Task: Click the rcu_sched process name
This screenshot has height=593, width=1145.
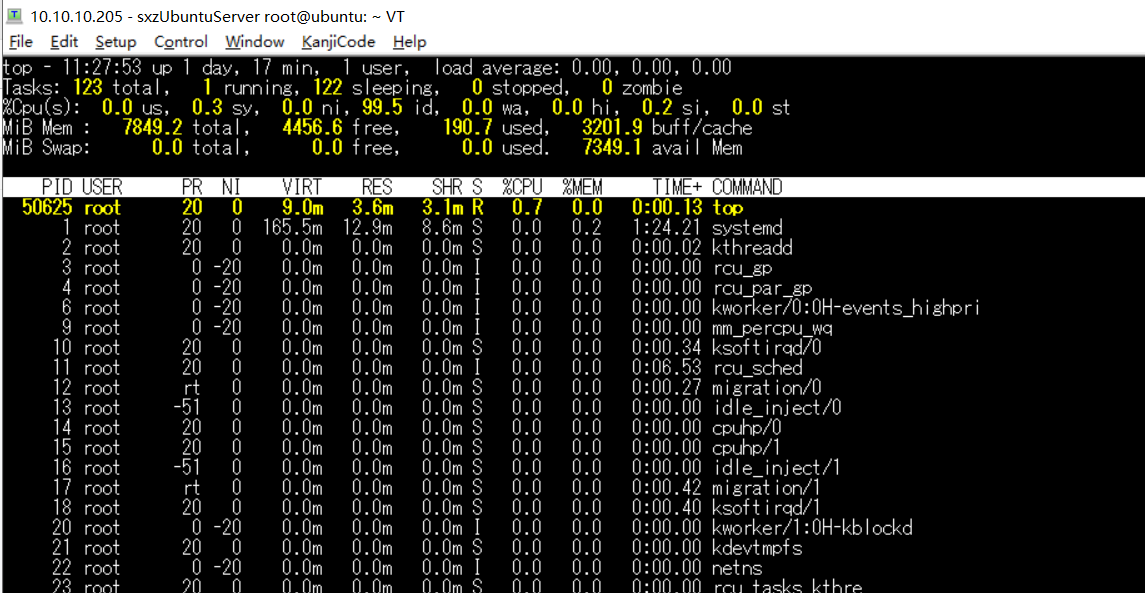Action: point(757,368)
